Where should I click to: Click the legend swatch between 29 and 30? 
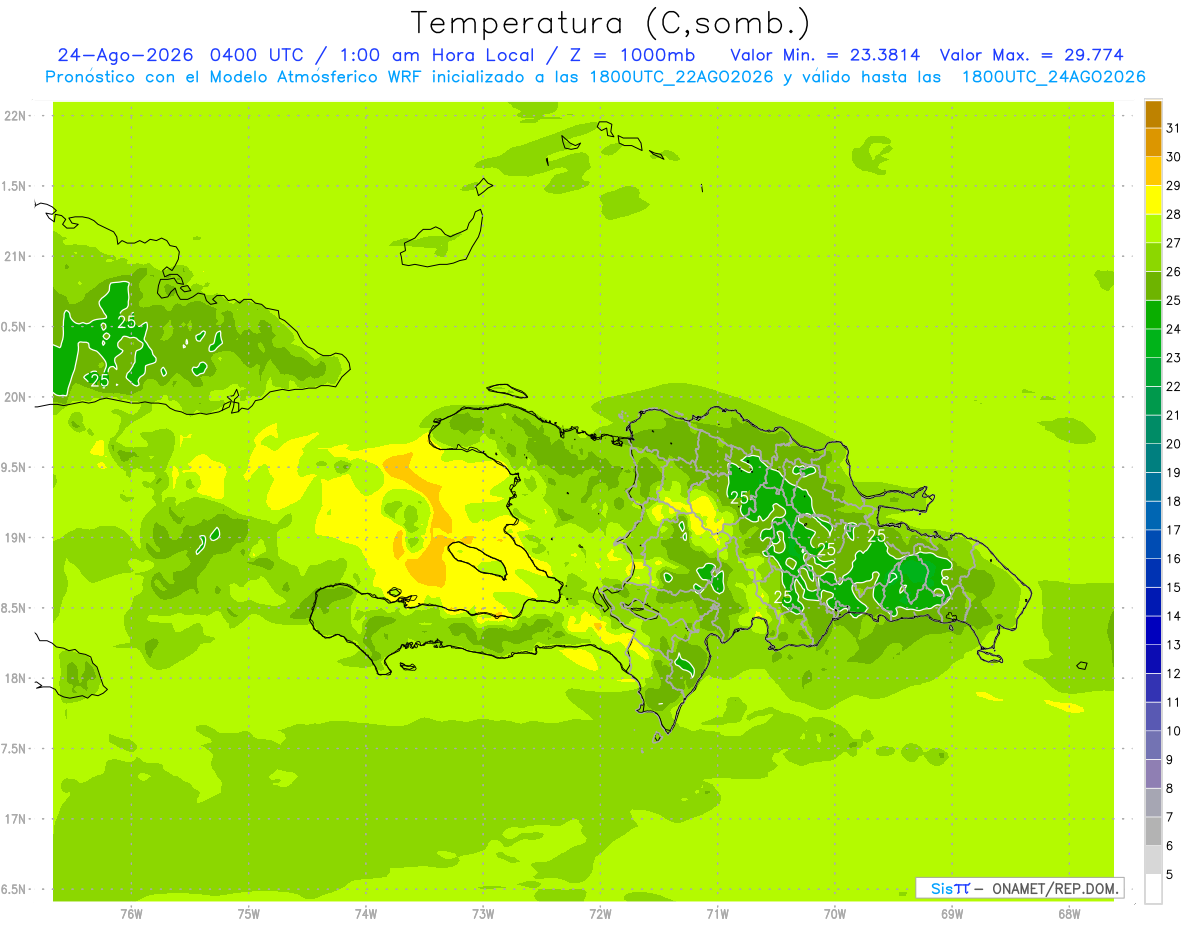(x=1153, y=171)
